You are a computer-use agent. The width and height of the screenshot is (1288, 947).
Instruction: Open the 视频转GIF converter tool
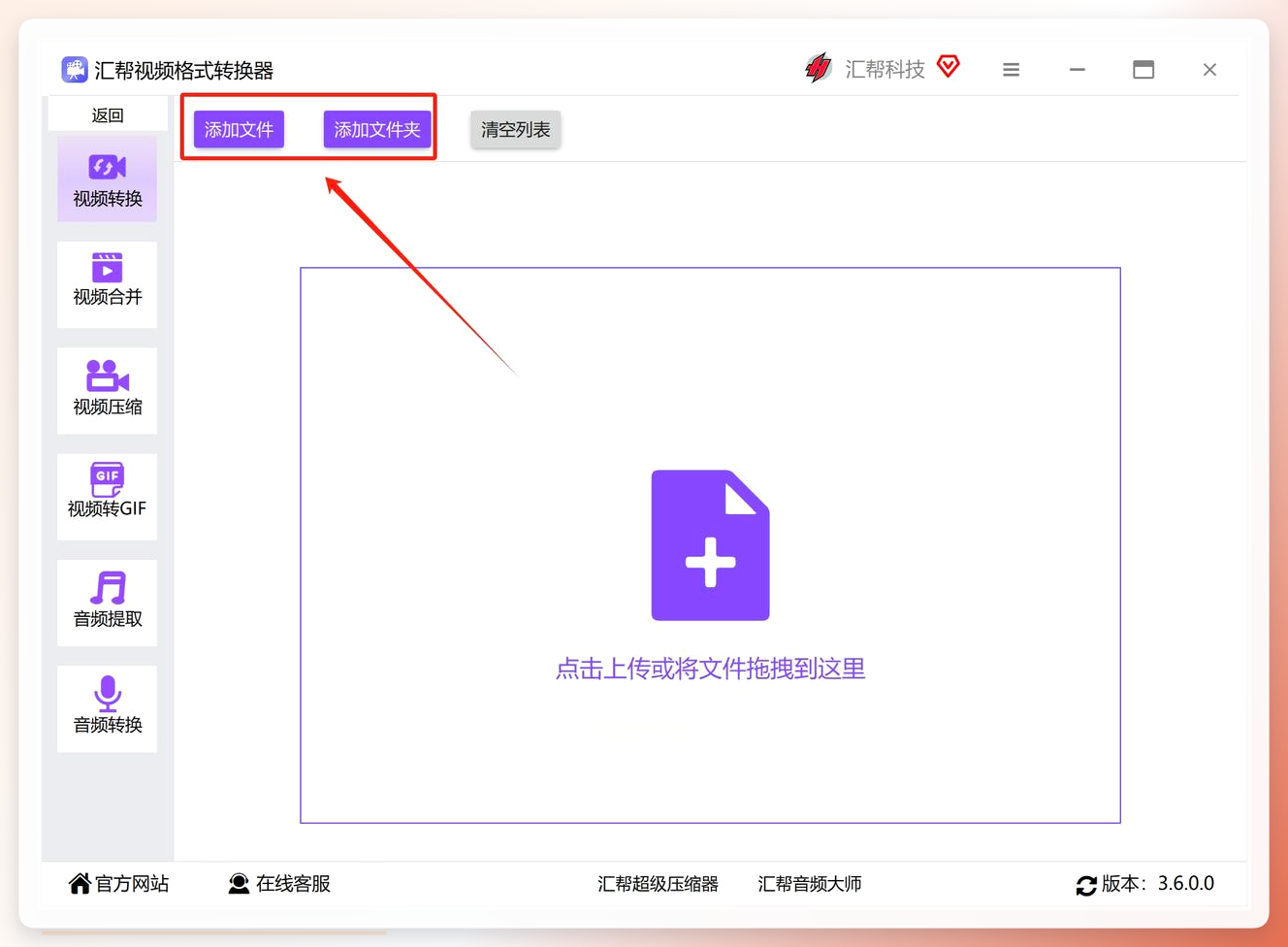[107, 496]
